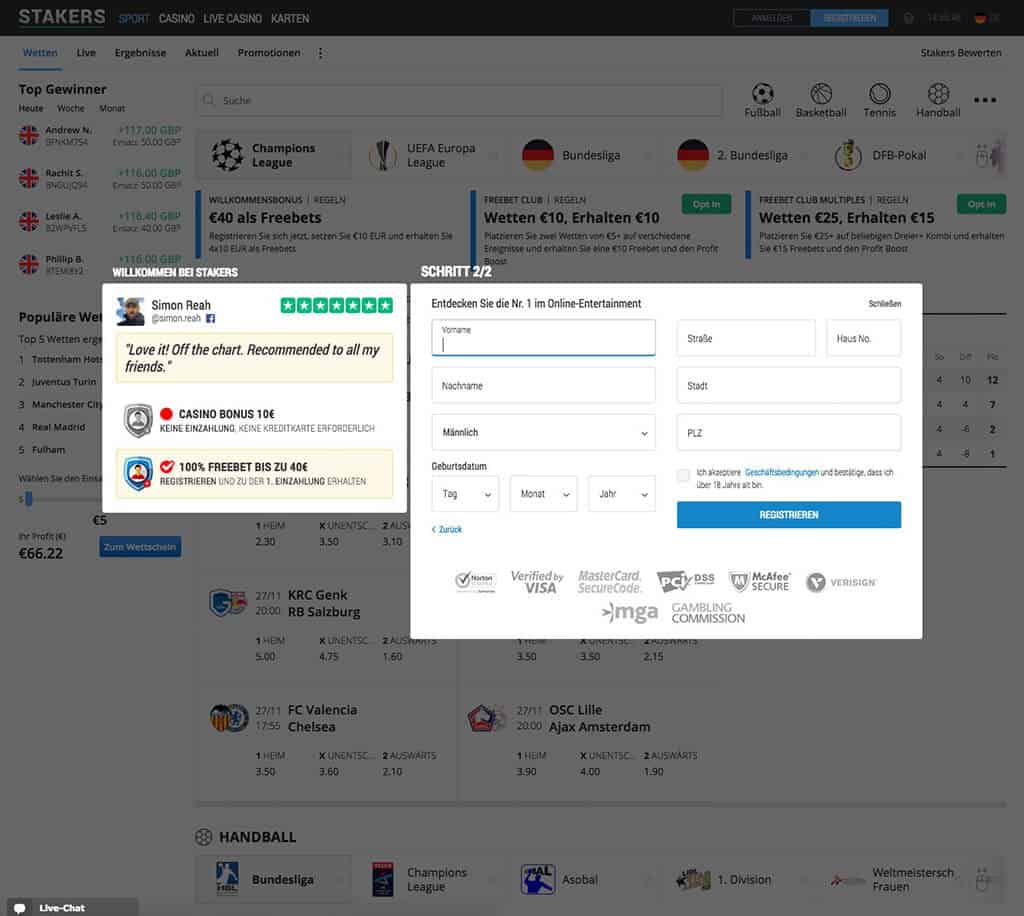The height and width of the screenshot is (916, 1024).
Task: Click the KRC Genk vs RB Salzburg crest
Action: 228,603
